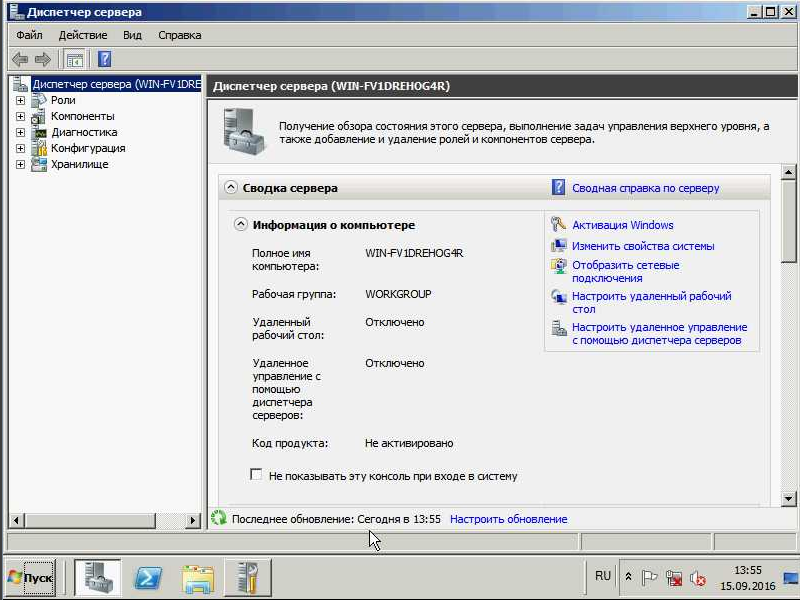Image resolution: width=800 pixels, height=600 pixels.
Task: Click the network icon beside Отобразить сетевые подключения
Action: pyautogui.click(x=558, y=266)
